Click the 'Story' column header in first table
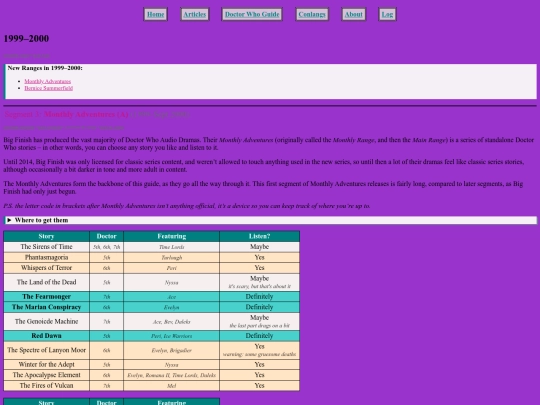 (46, 236)
